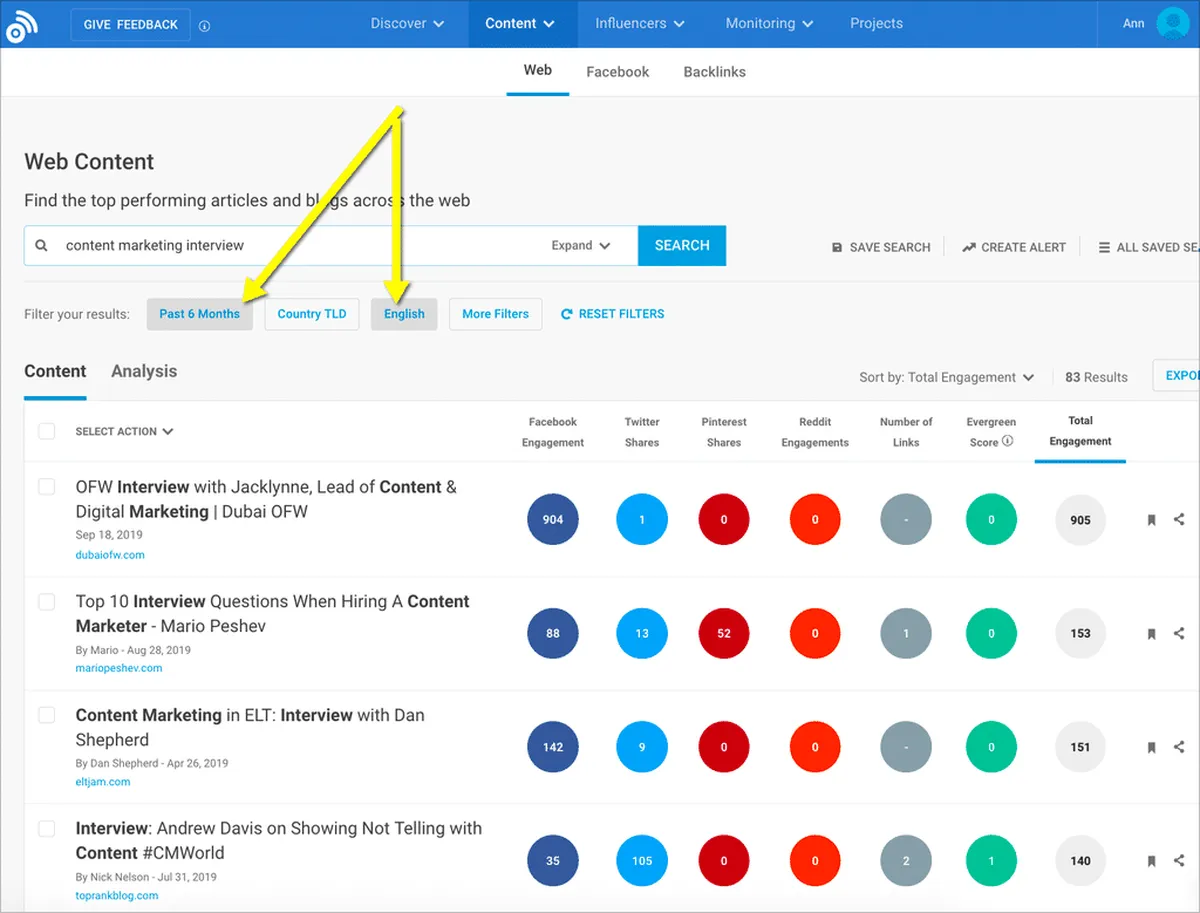This screenshot has height=913, width=1200.
Task: Select the Andrew Davis interview checkbox
Action: click(x=46, y=829)
